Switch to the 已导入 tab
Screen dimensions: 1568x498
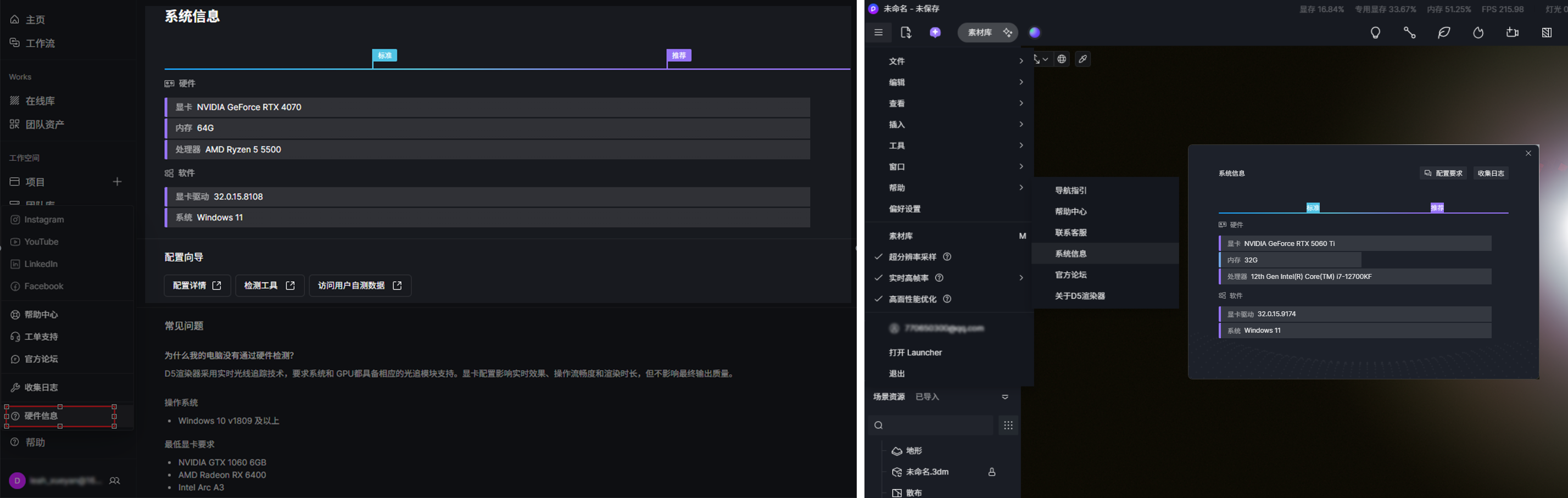point(928,397)
